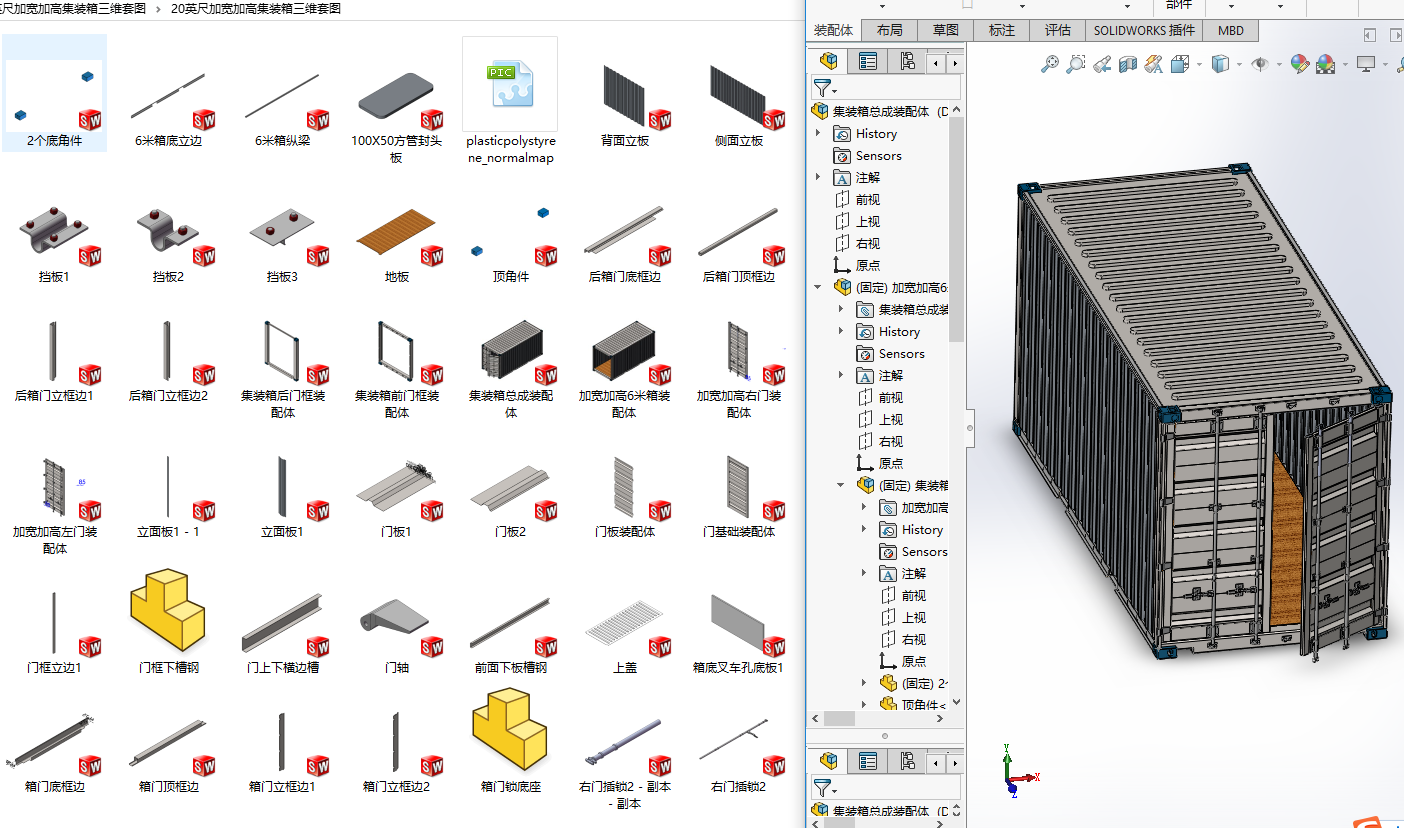Select the 2个底角件 file thumbnail

click(x=55, y=94)
